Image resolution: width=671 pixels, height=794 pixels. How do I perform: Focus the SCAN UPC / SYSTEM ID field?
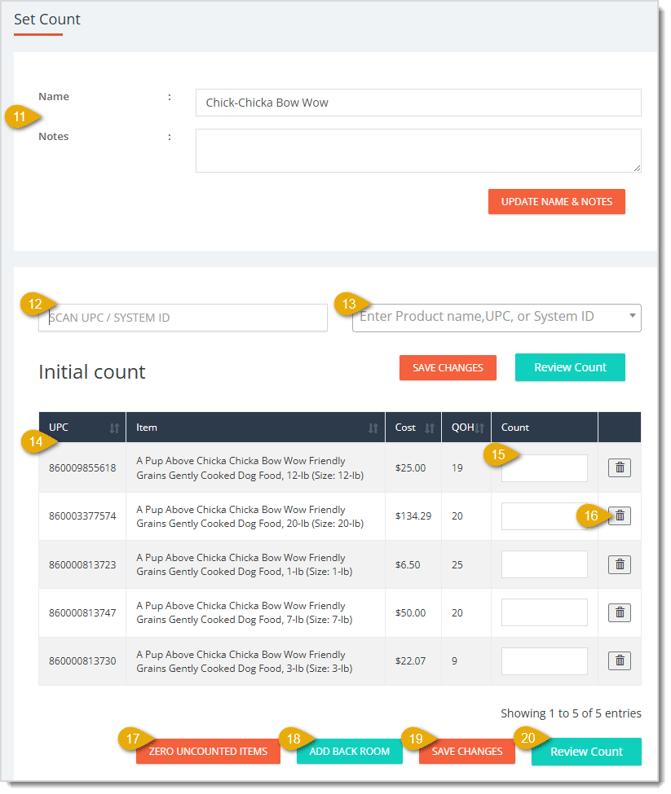tap(183, 317)
